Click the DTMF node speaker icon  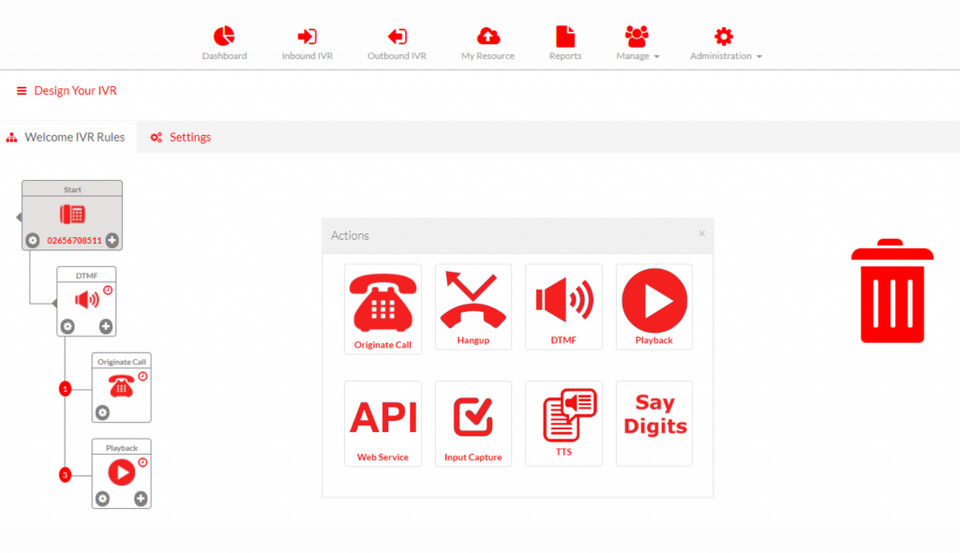86,299
